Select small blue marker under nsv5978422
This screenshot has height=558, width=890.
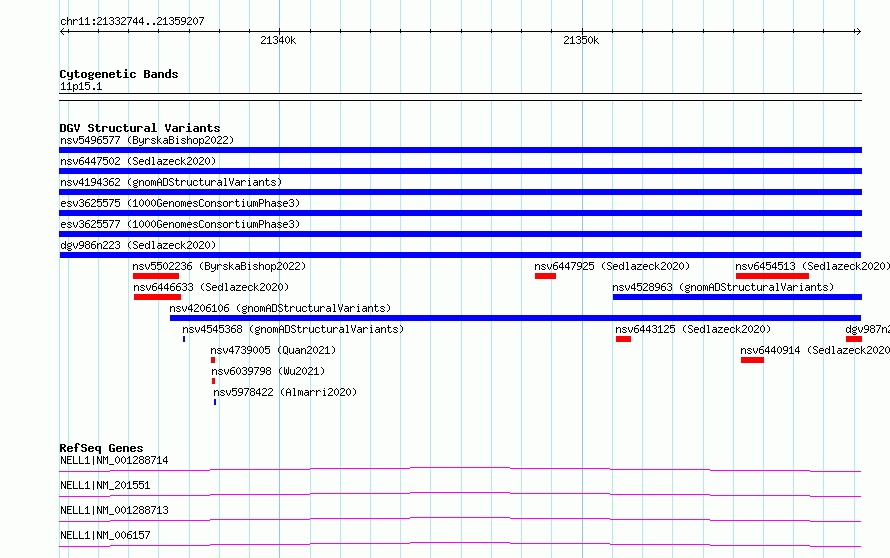215,402
